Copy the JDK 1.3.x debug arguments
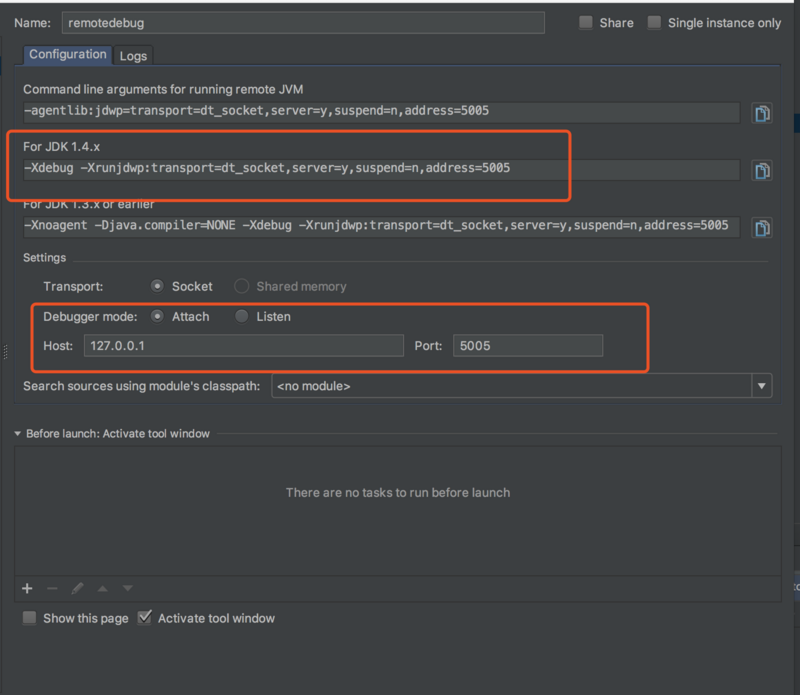This screenshot has width=800, height=695. click(x=762, y=227)
